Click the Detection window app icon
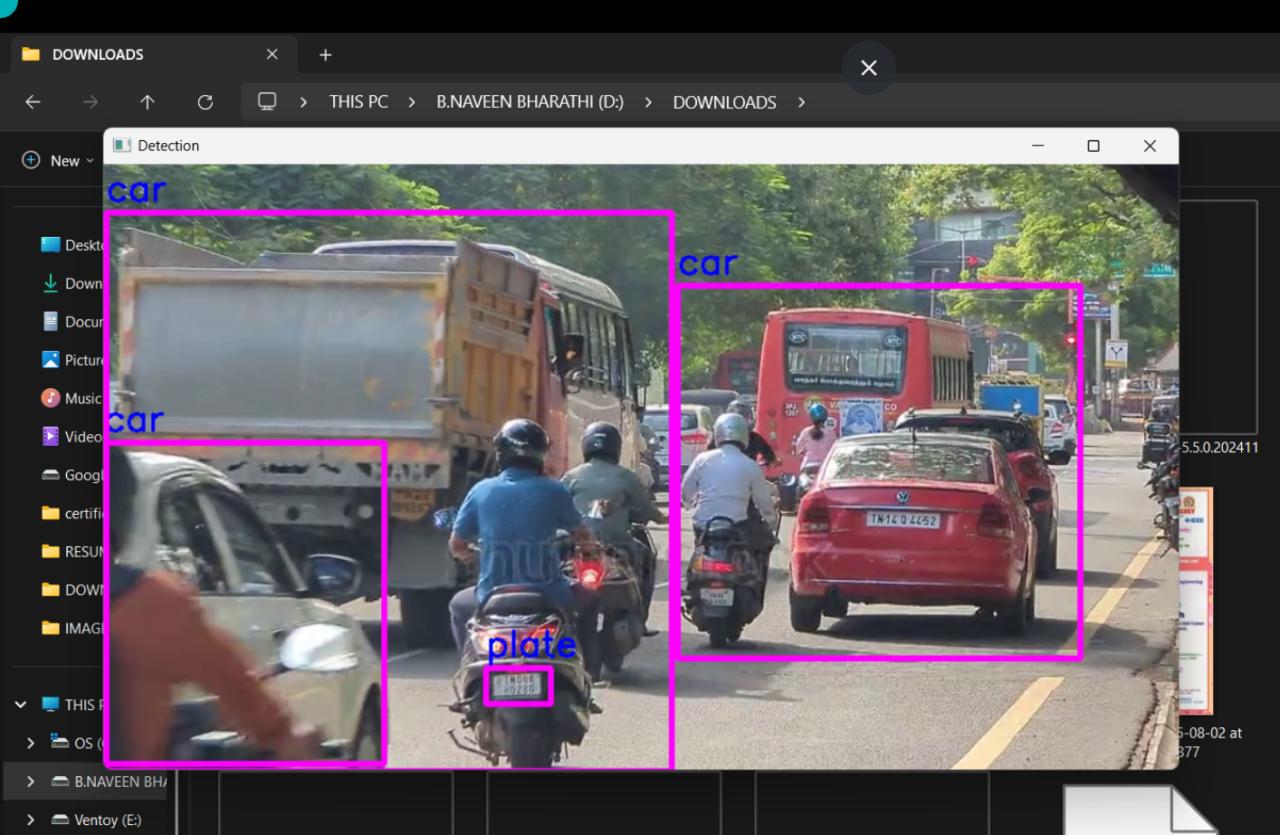 (x=122, y=146)
